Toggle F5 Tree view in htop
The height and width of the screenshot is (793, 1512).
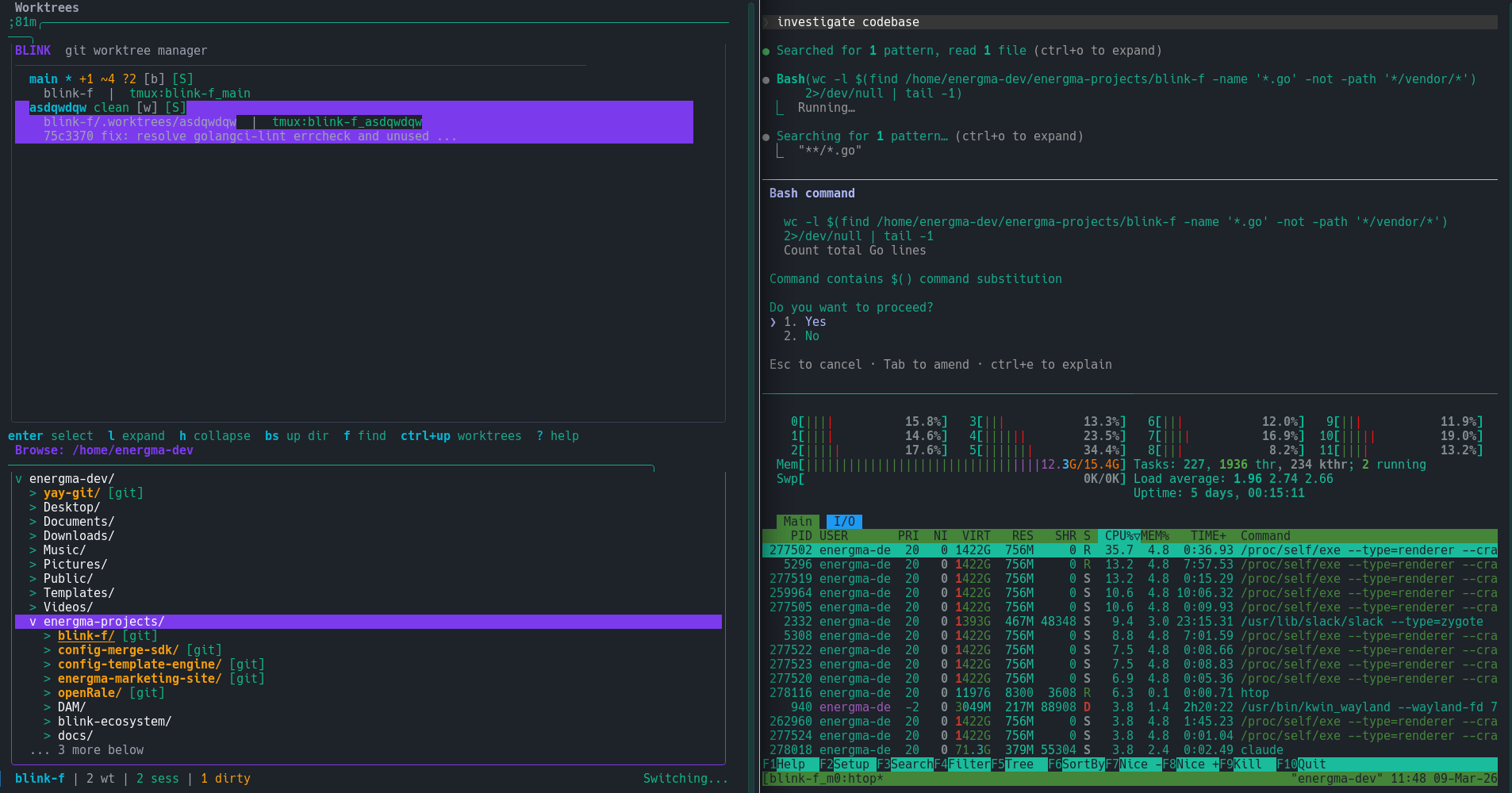[x=1019, y=764]
